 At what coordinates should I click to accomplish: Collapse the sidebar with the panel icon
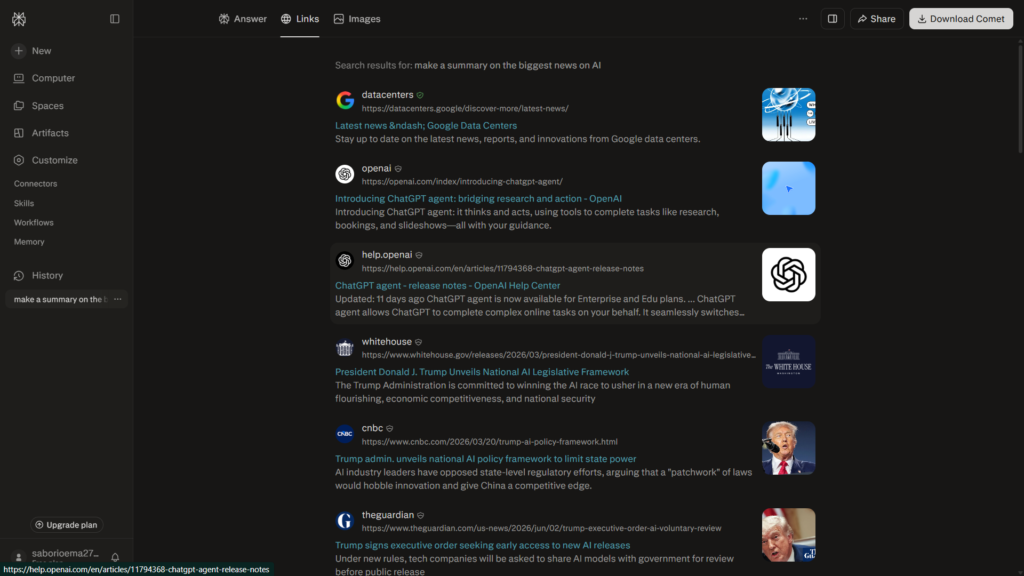click(115, 19)
